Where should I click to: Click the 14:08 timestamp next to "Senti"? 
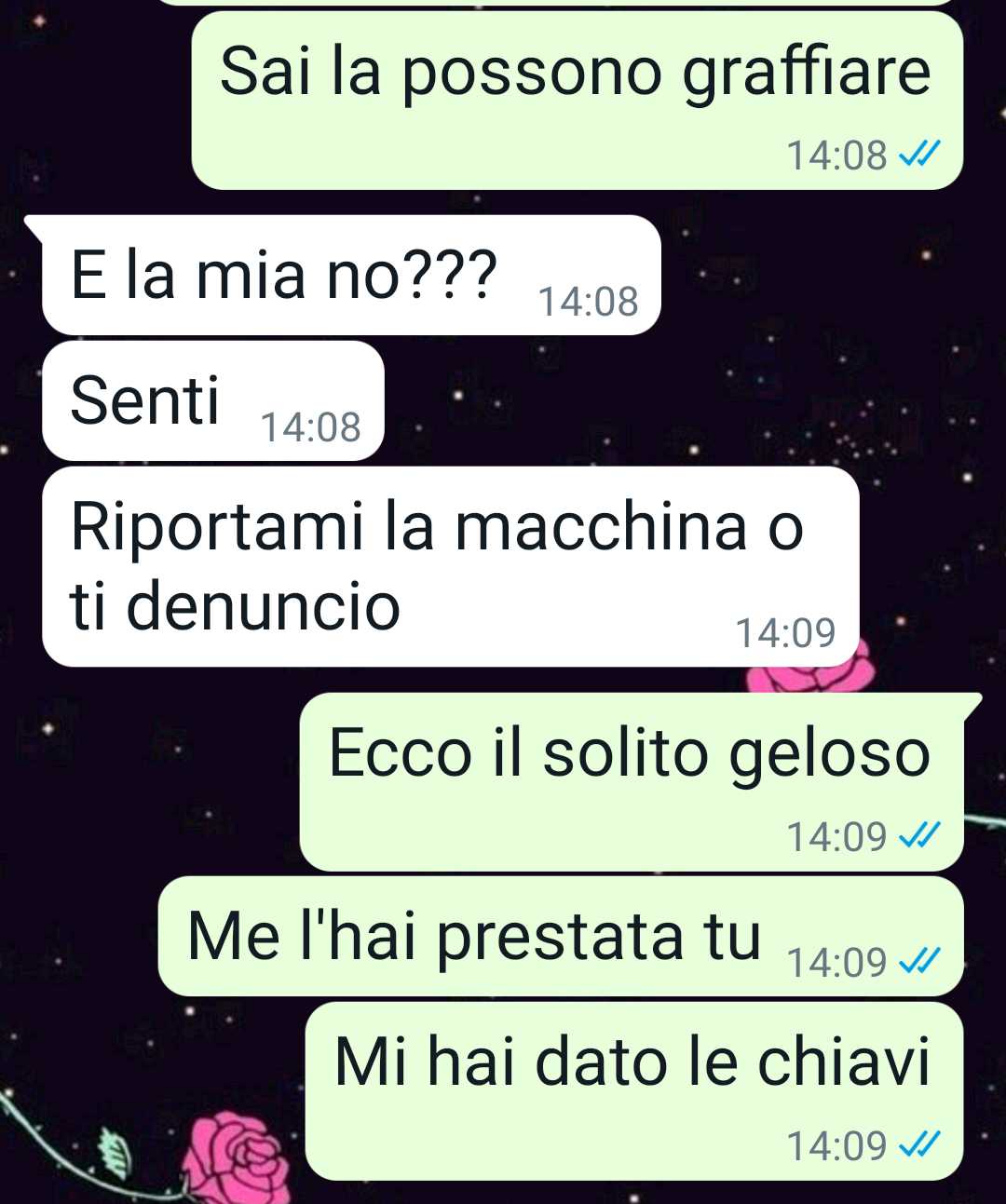(x=310, y=427)
